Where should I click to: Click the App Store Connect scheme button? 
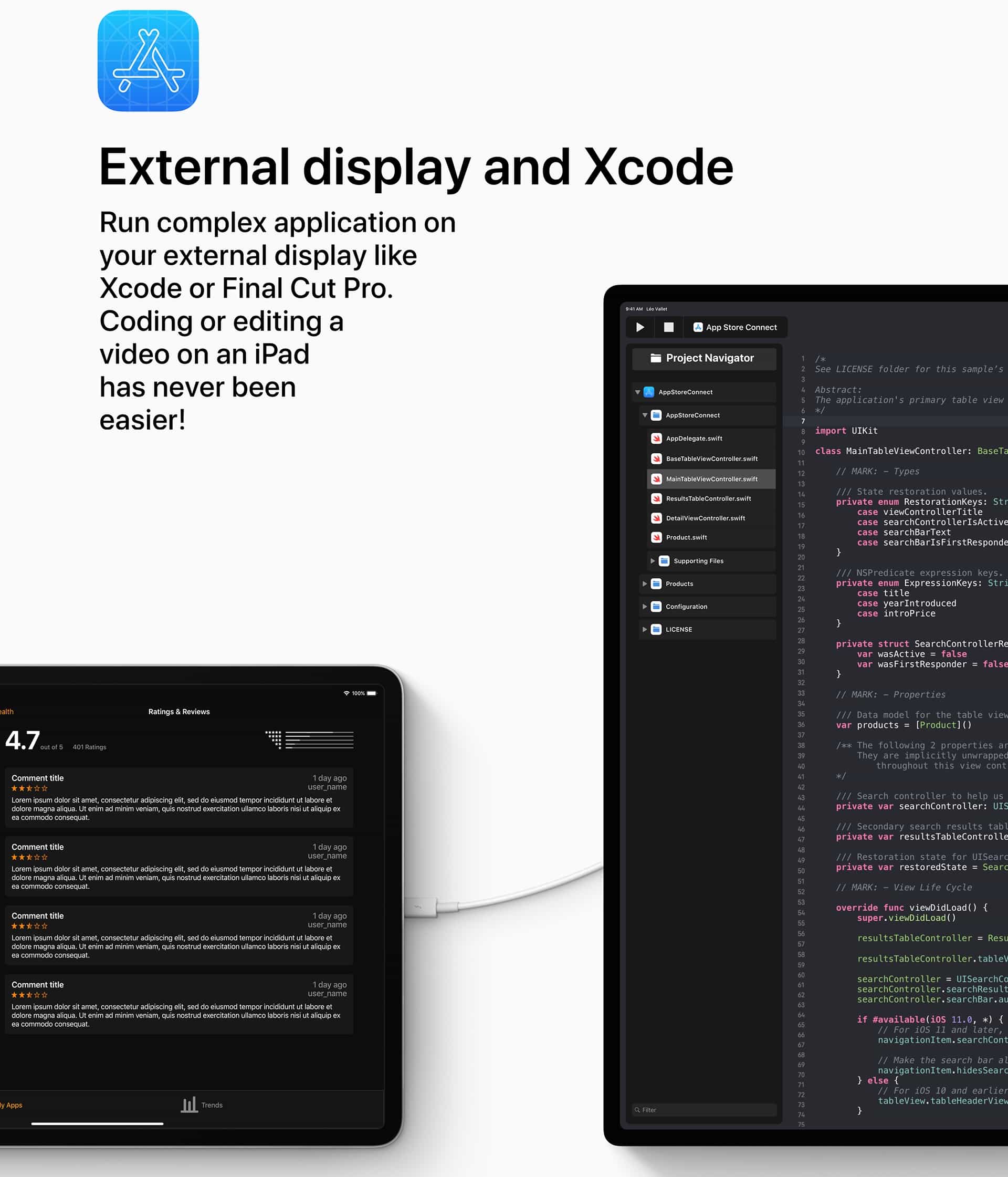point(736,327)
